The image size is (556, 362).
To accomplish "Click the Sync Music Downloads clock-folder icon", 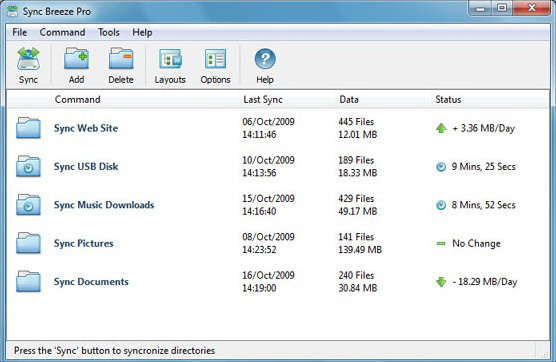I will 28,205.
